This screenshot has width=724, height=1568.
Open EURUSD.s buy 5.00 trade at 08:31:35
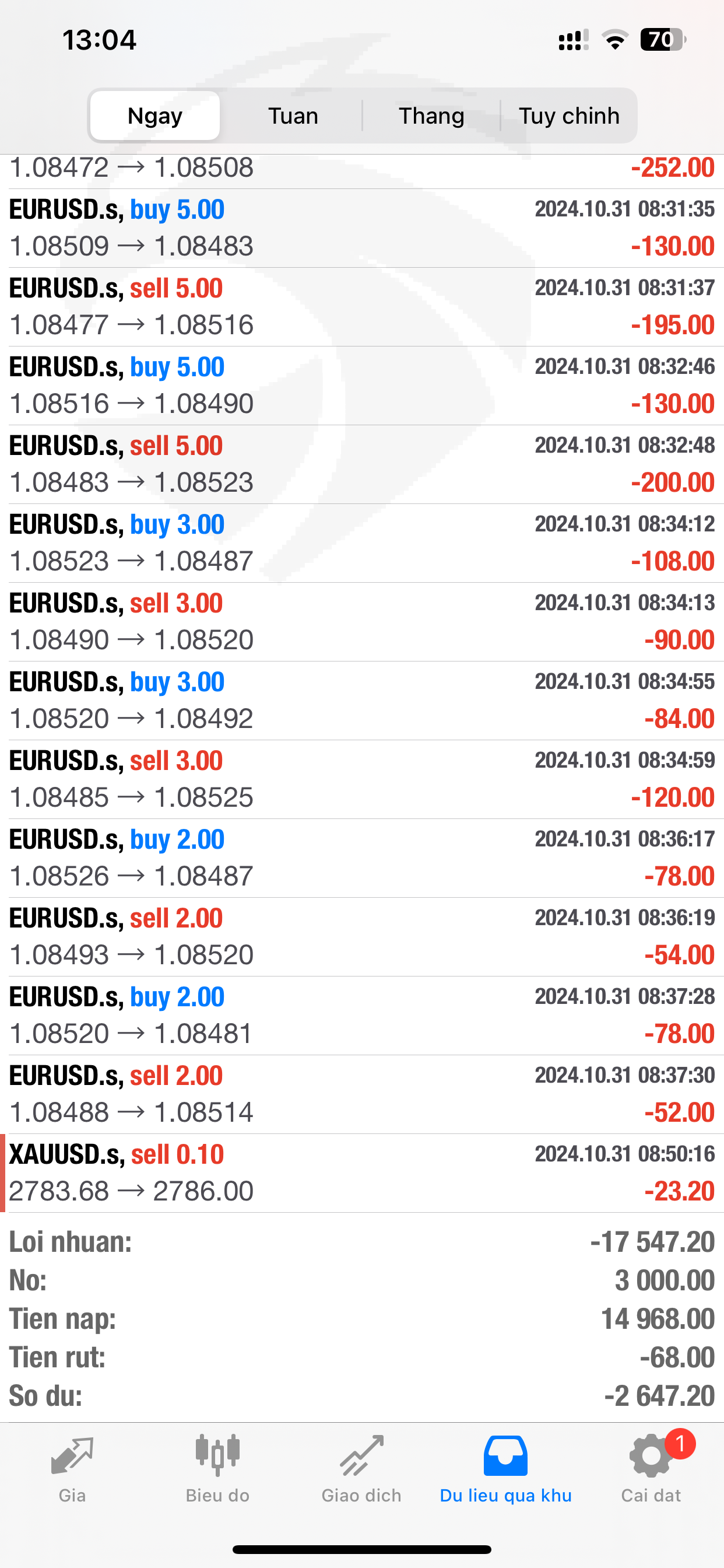361,228
